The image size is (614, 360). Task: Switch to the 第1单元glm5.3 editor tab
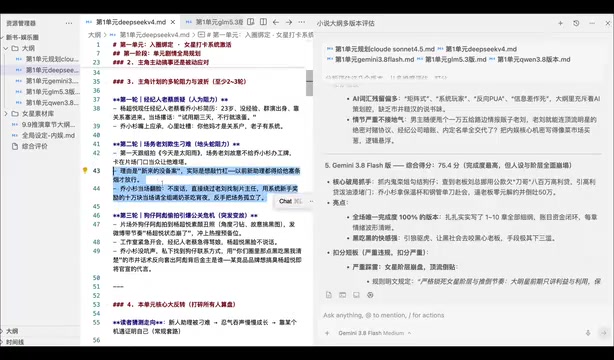[215, 22]
